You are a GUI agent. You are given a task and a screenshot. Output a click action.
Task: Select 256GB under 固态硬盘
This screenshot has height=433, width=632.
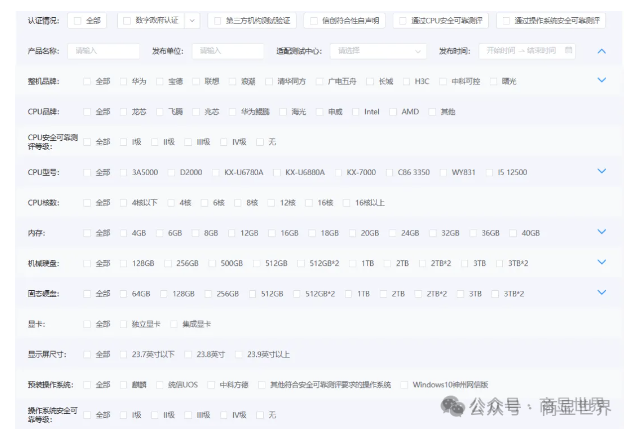[208, 294]
